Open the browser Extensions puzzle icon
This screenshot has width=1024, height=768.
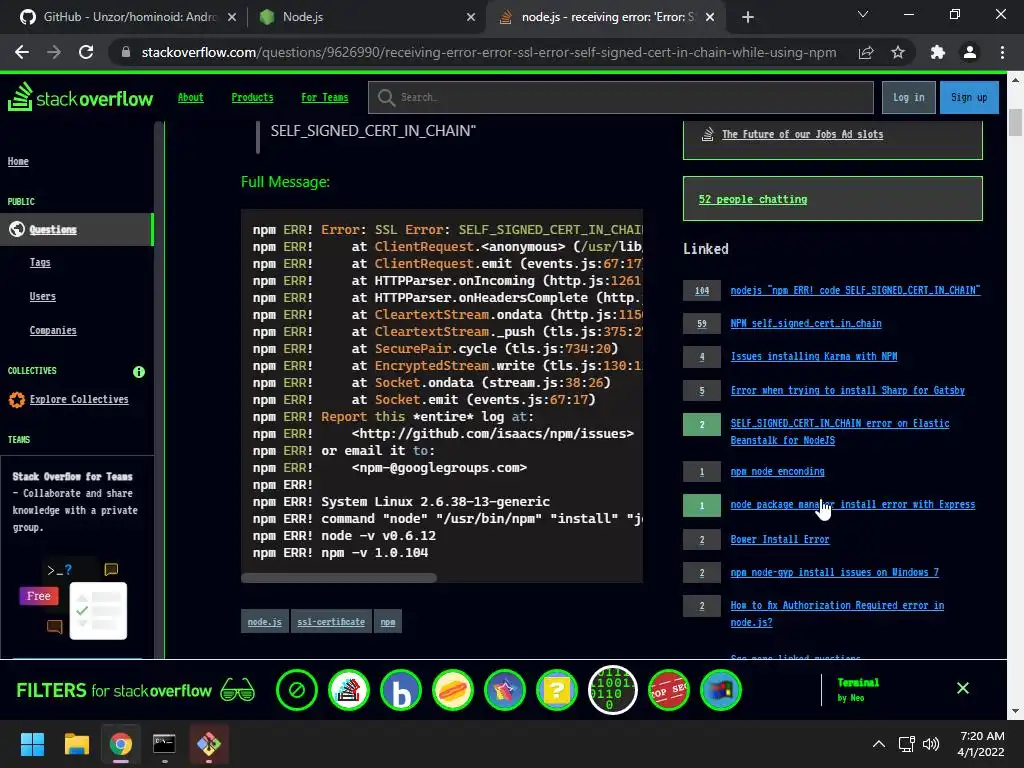click(x=938, y=52)
